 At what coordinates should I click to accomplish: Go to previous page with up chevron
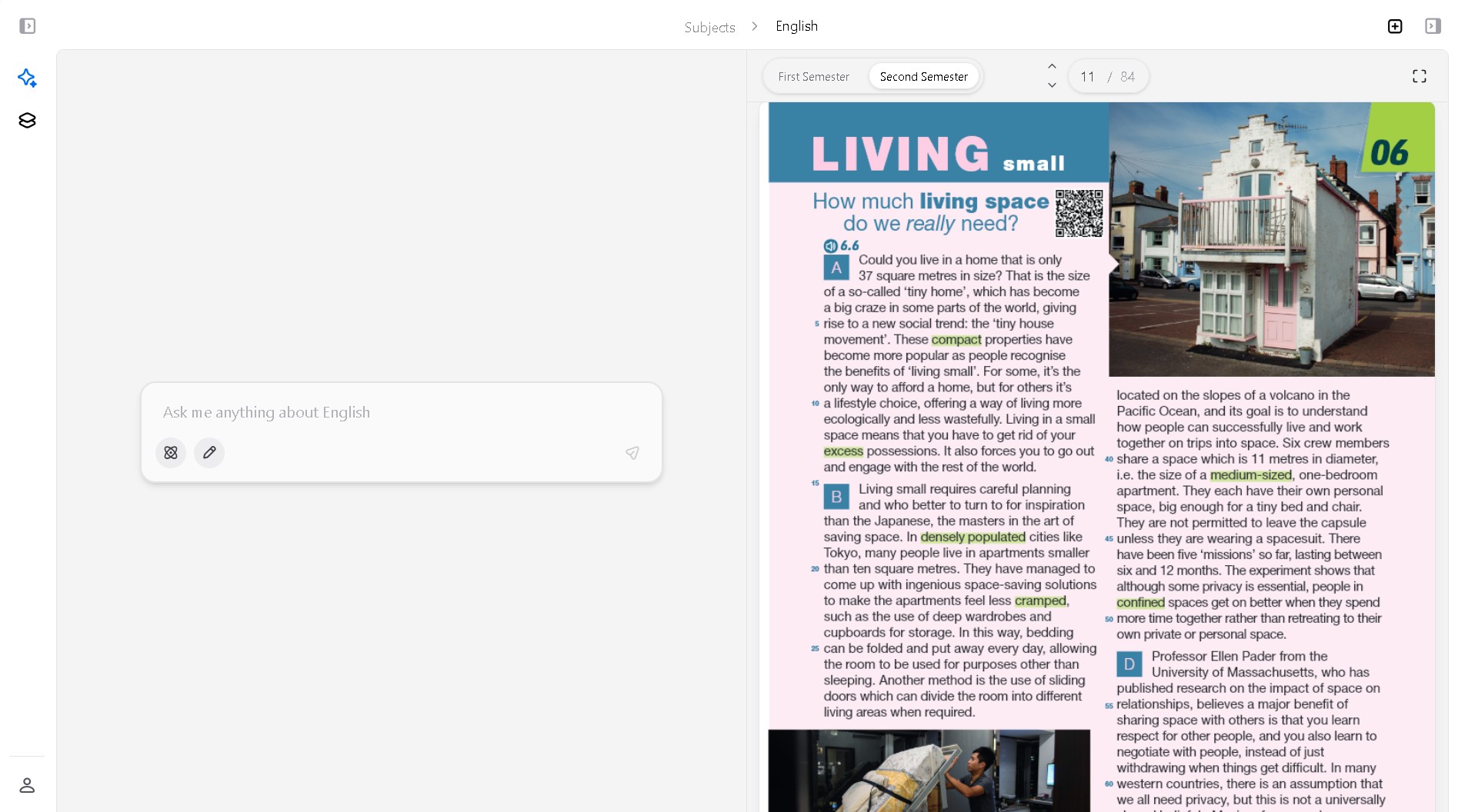[1052, 67]
